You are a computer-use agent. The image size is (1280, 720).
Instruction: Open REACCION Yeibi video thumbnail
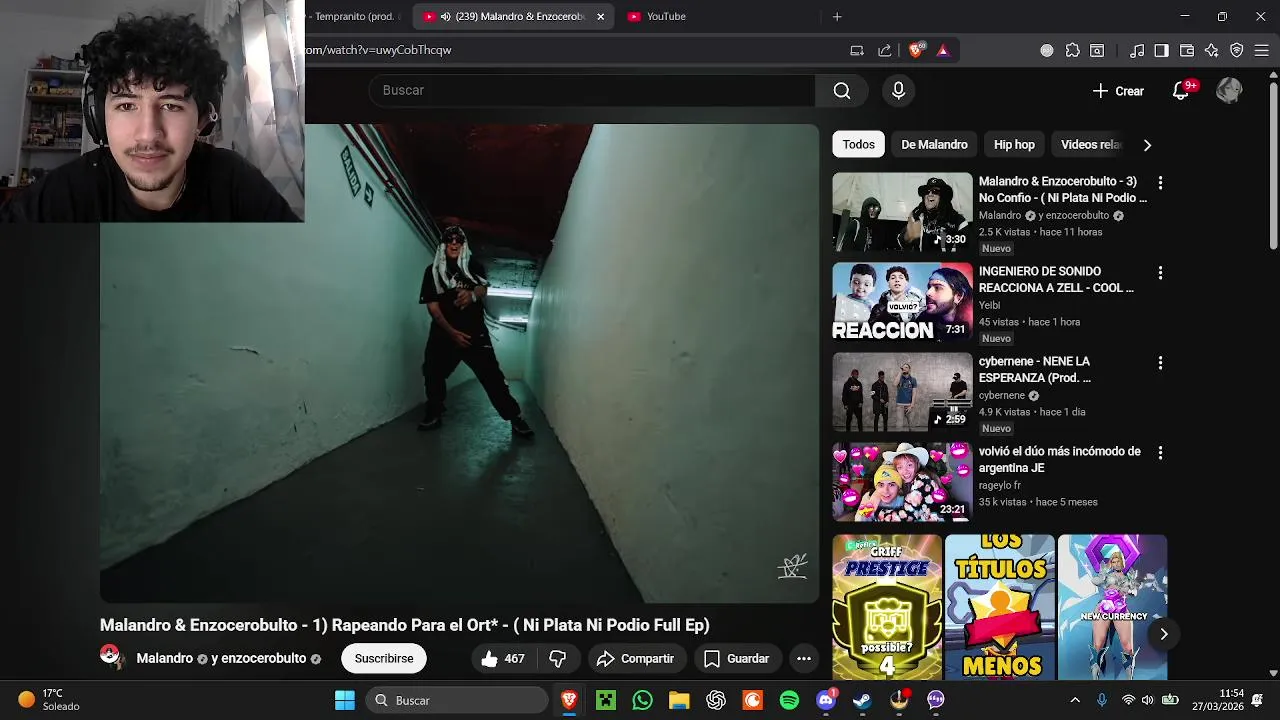pos(902,302)
